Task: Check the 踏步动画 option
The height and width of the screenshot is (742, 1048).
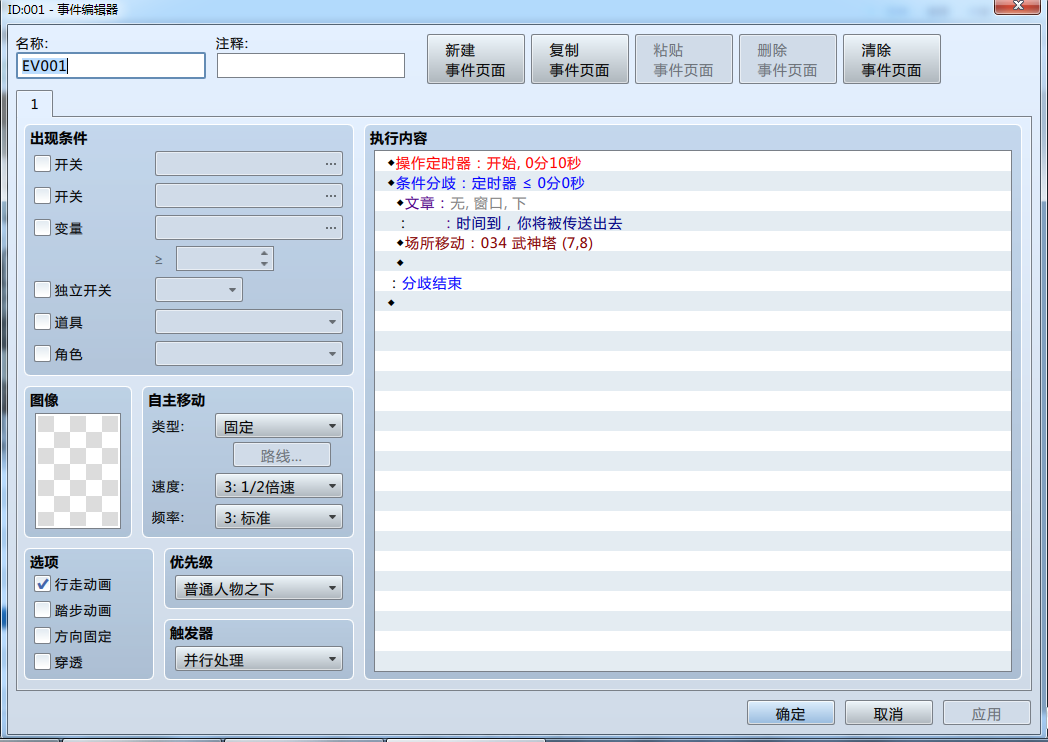Action: (x=42, y=610)
